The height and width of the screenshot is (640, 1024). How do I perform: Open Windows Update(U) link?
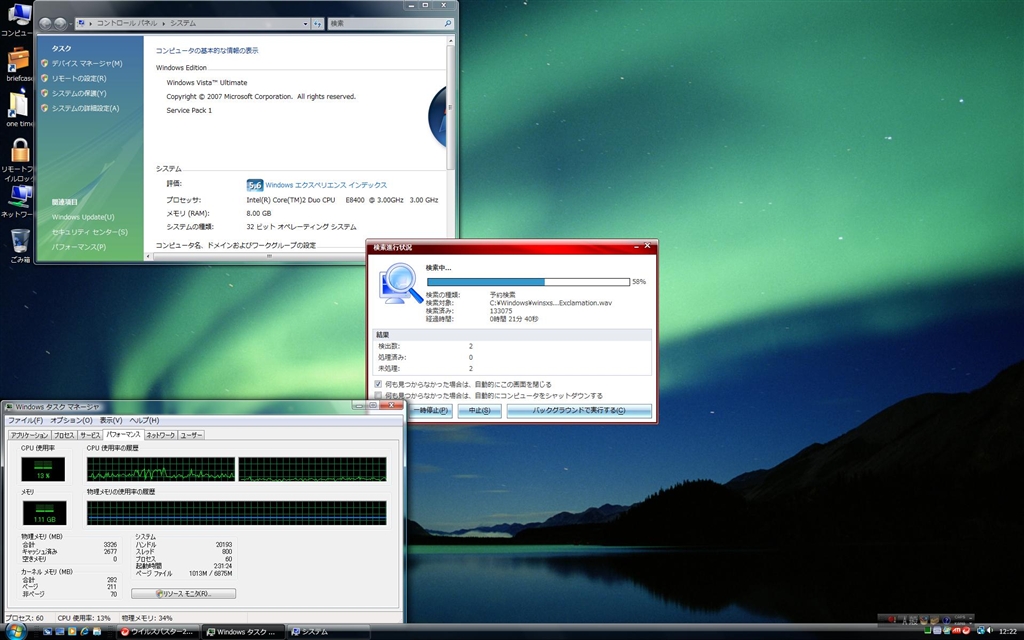tap(83, 217)
